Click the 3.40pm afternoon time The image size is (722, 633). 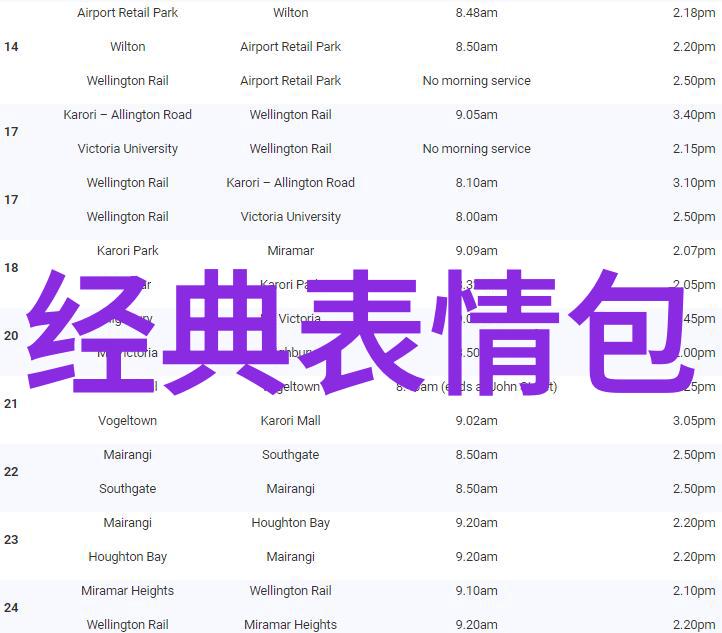pyautogui.click(x=694, y=115)
